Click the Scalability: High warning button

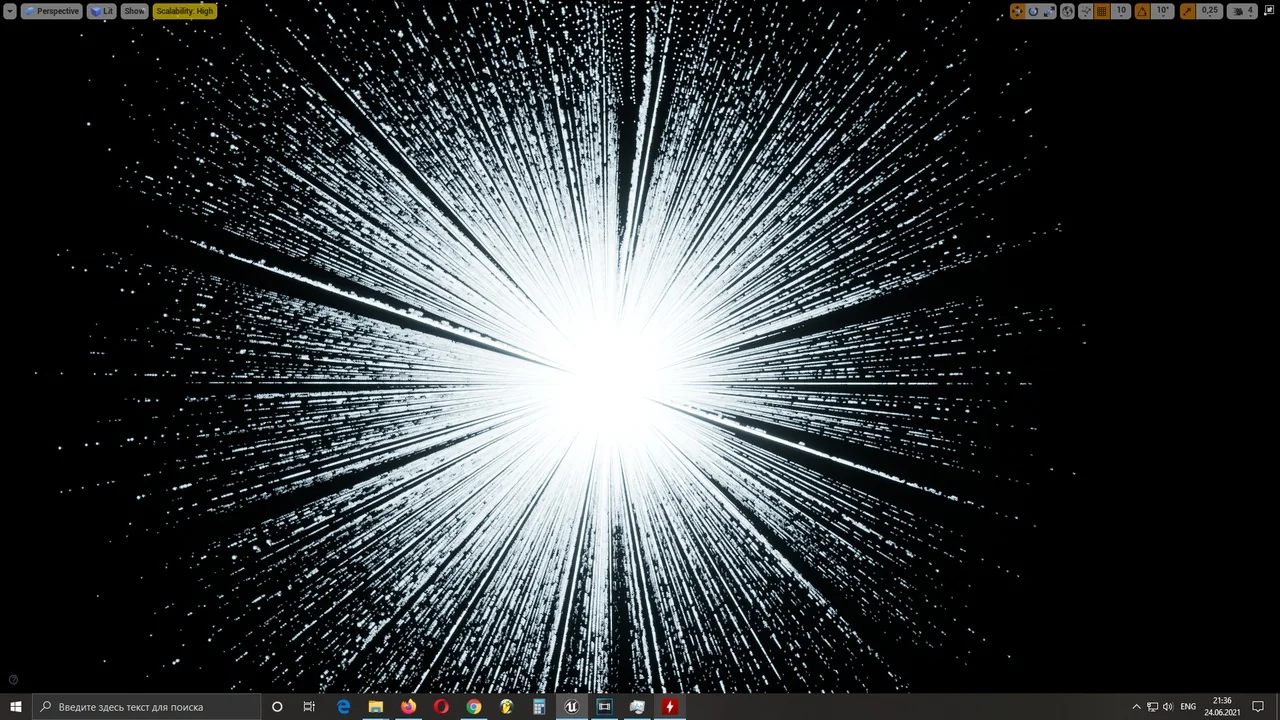click(185, 11)
